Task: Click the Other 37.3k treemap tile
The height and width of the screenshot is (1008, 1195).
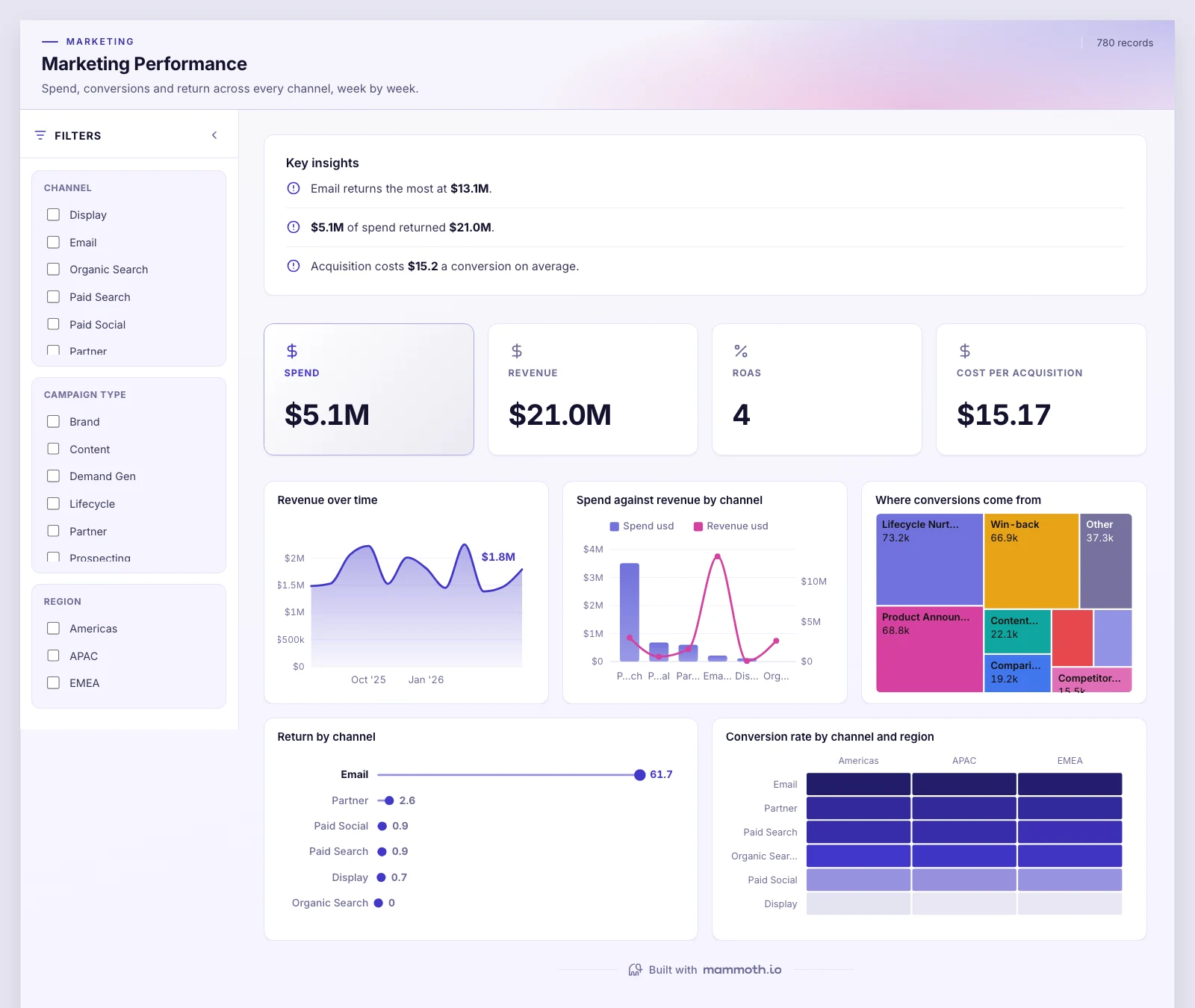Action: click(x=1106, y=561)
